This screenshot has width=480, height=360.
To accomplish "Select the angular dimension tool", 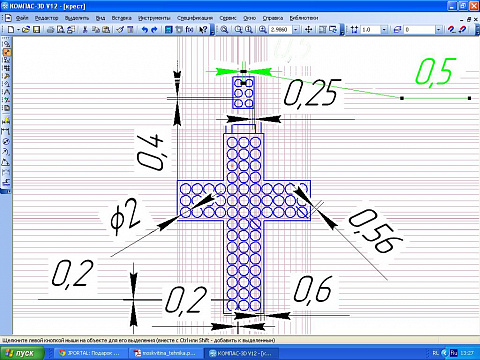I will coord(6,162).
